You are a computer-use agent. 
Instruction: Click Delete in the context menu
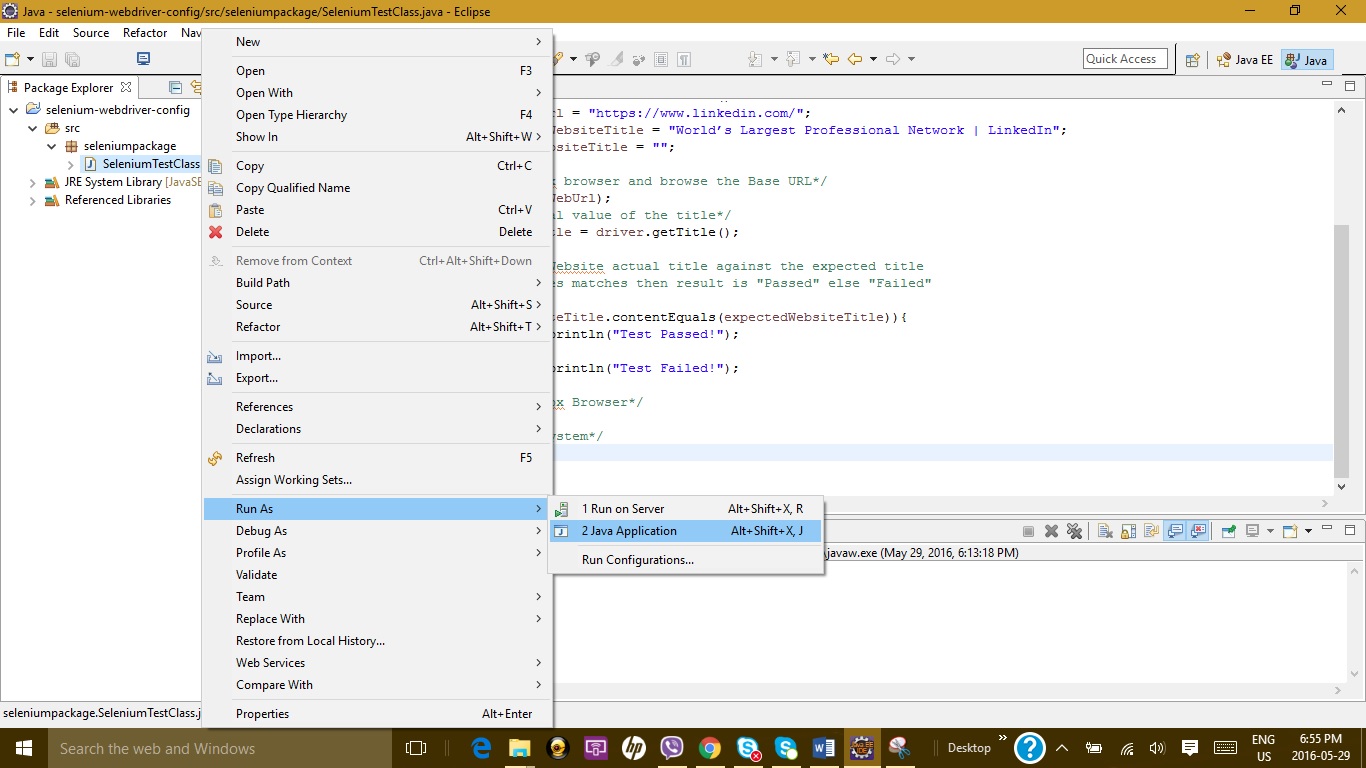(376, 232)
